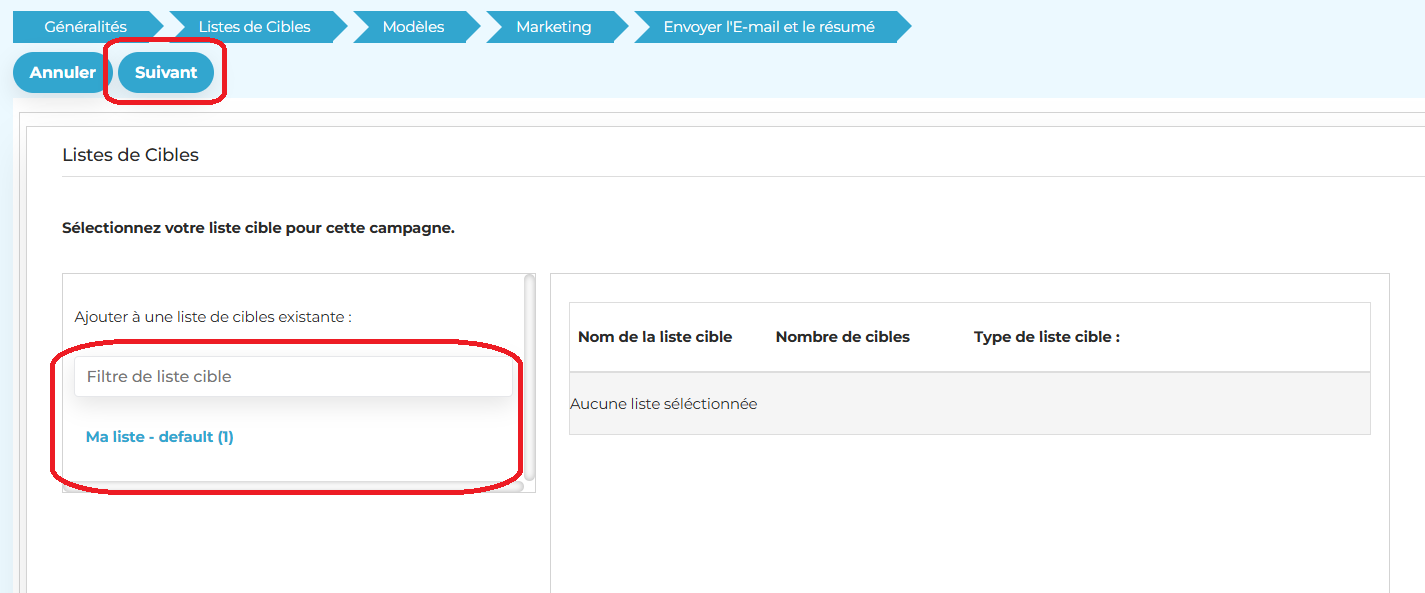
Task: Select the Listes de Cibles wizard step
Action: click(x=254, y=27)
